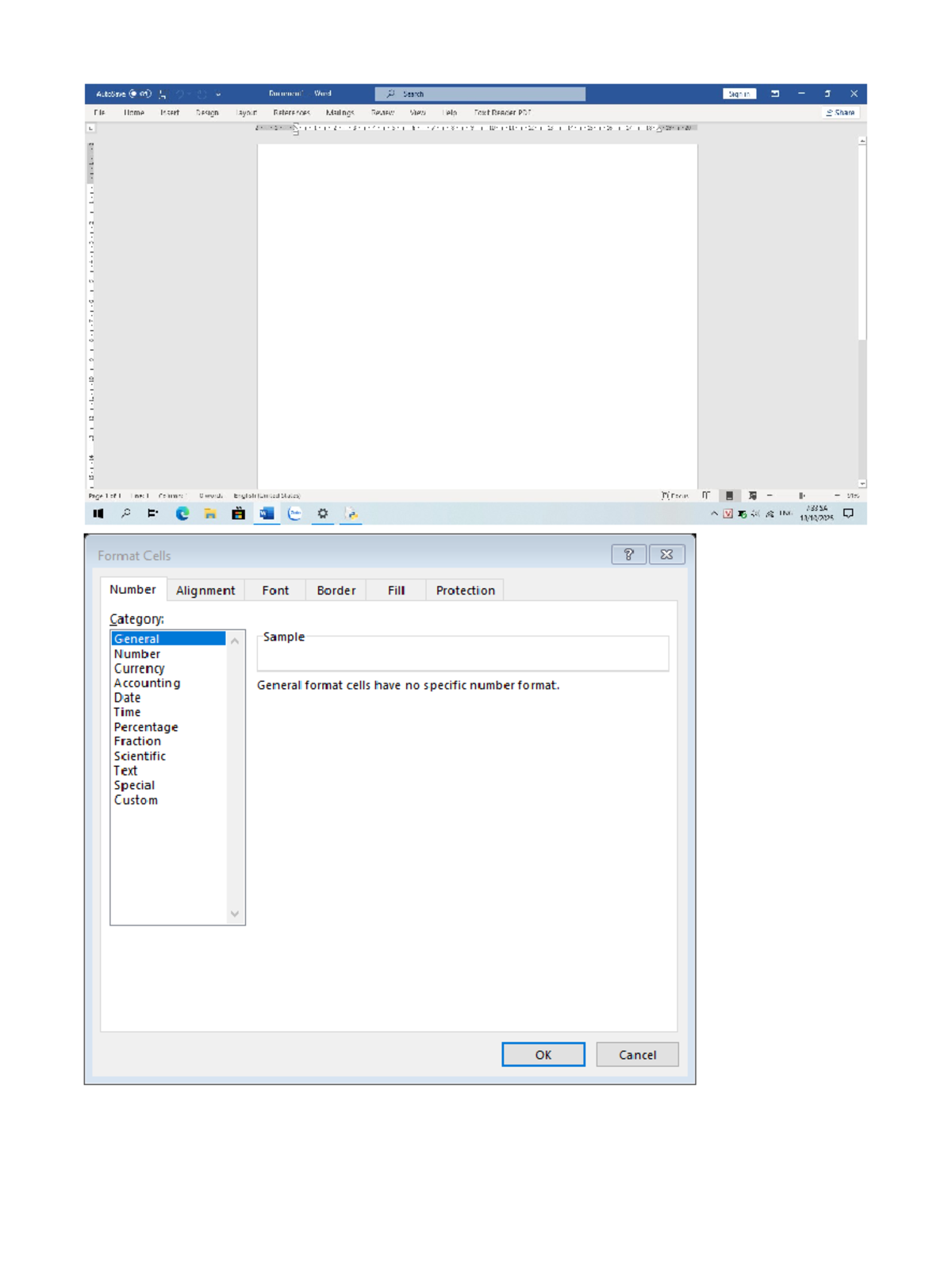Click the Focus mode button in status bar

pos(674,495)
